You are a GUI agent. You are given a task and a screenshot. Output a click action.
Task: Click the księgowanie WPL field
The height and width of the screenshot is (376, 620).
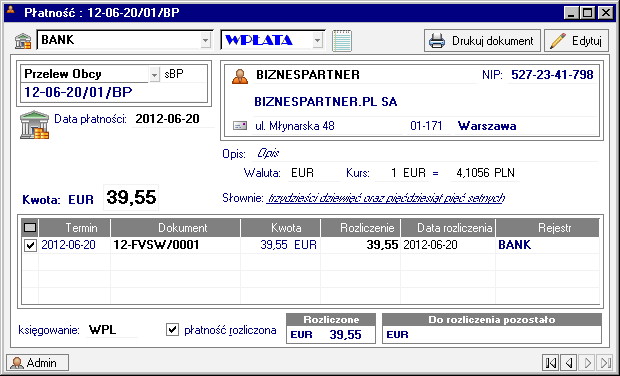[112, 330]
